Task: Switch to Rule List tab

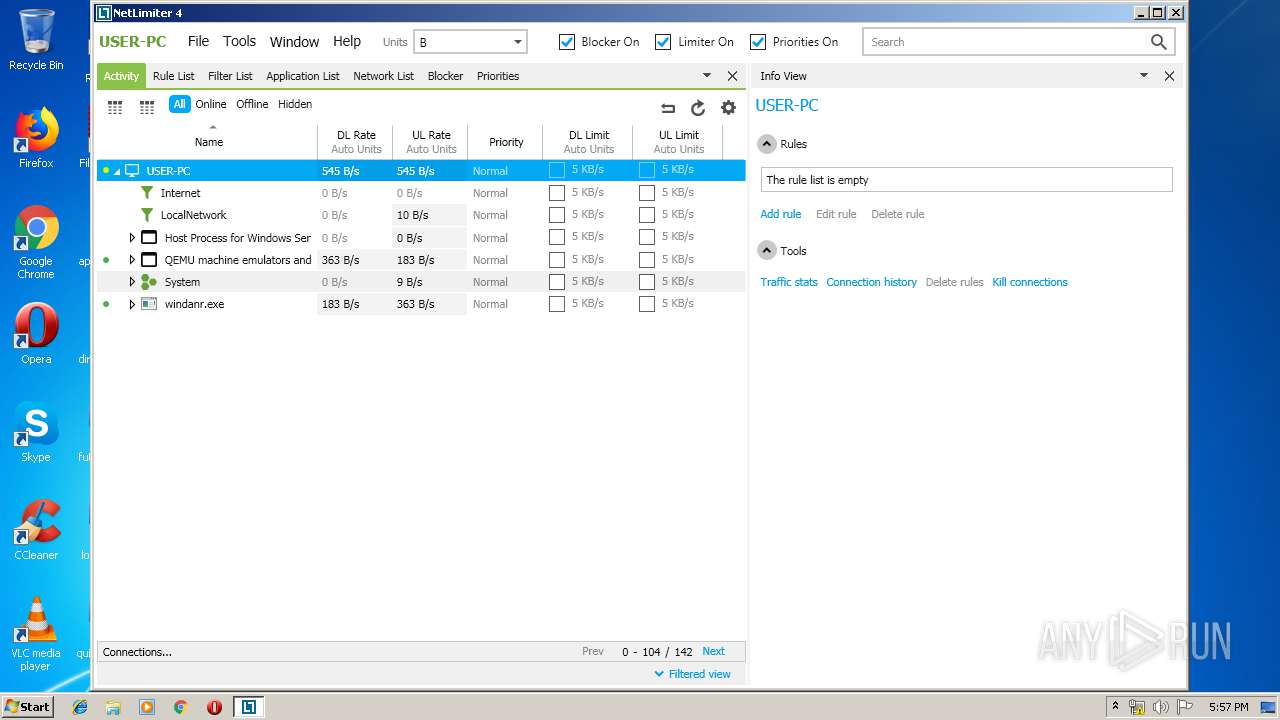Action: click(x=174, y=76)
